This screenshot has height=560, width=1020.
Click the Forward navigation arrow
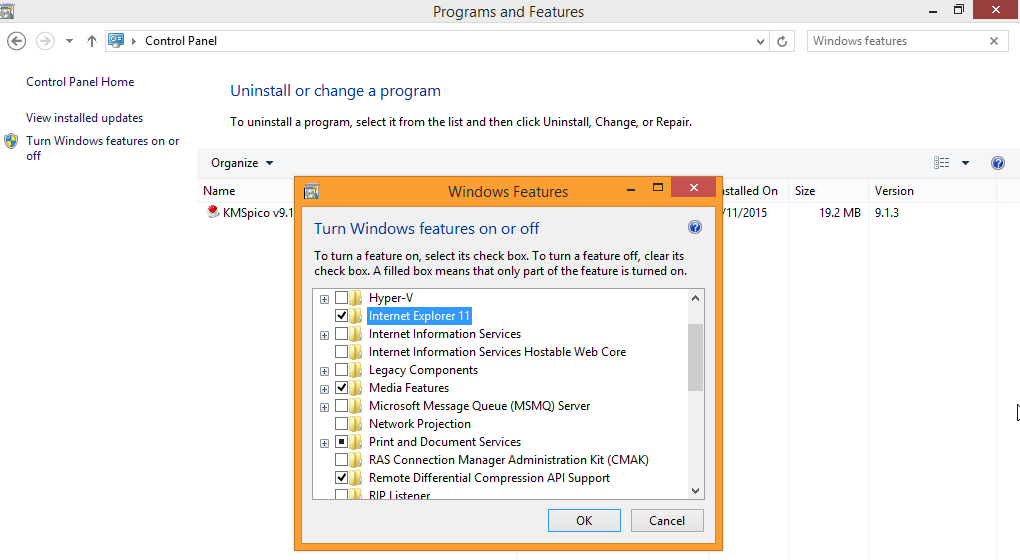(45, 41)
